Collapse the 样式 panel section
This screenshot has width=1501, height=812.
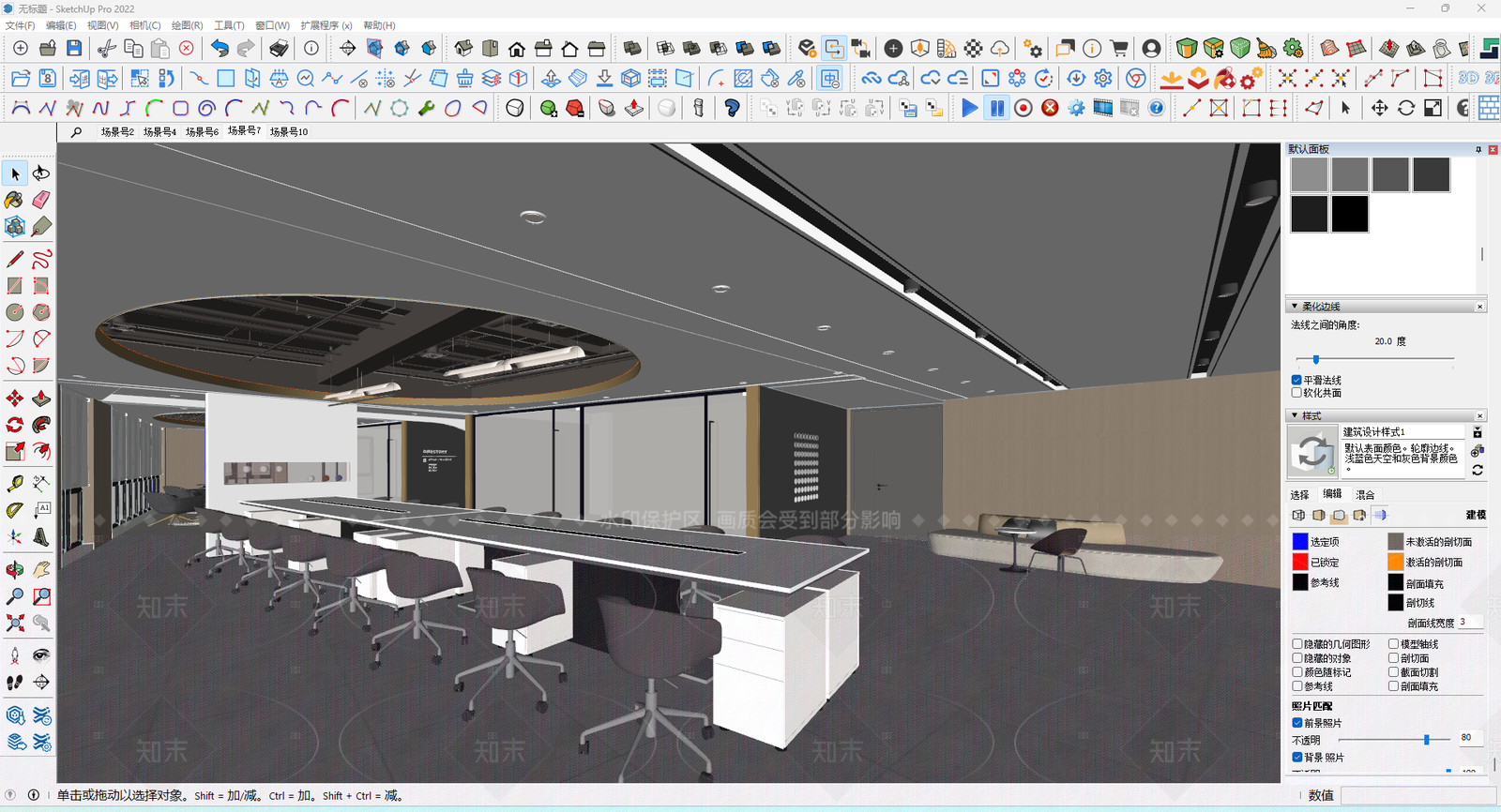1295,415
